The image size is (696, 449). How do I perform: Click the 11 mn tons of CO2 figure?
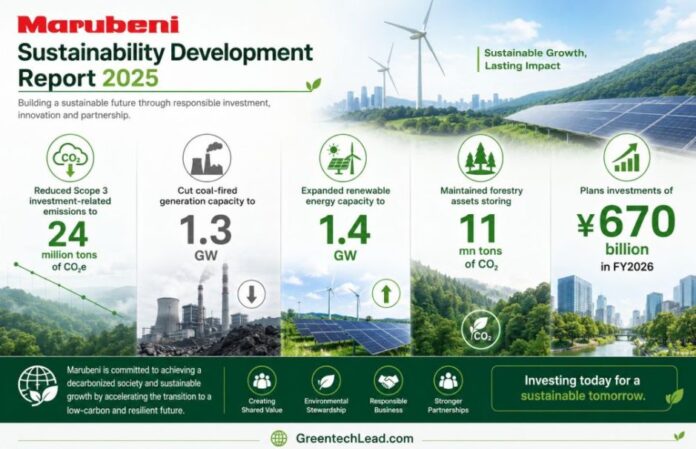(x=480, y=242)
